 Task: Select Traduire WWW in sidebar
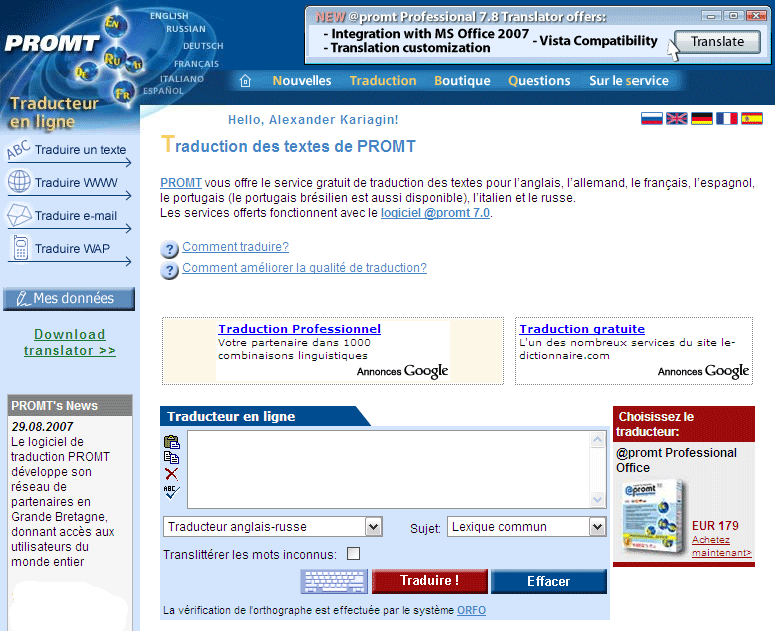click(x=76, y=183)
